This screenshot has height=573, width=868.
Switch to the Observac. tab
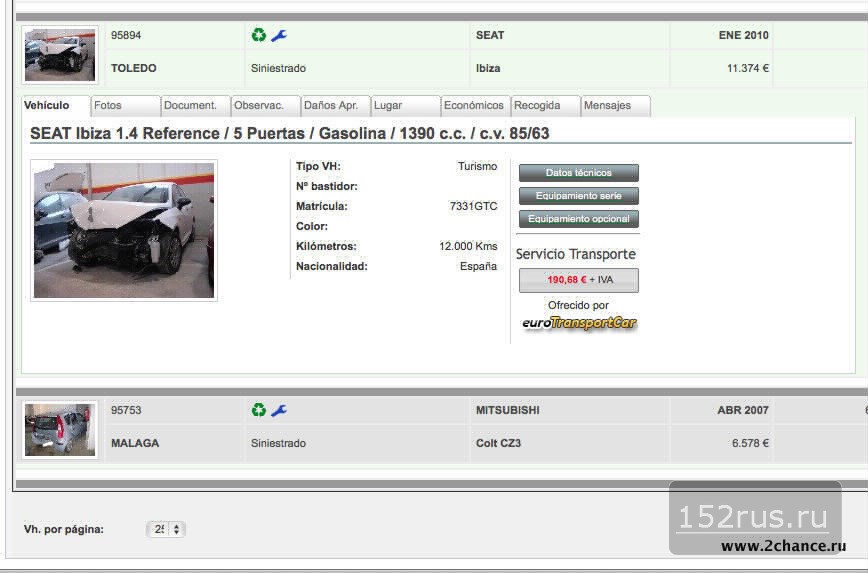coord(266,106)
